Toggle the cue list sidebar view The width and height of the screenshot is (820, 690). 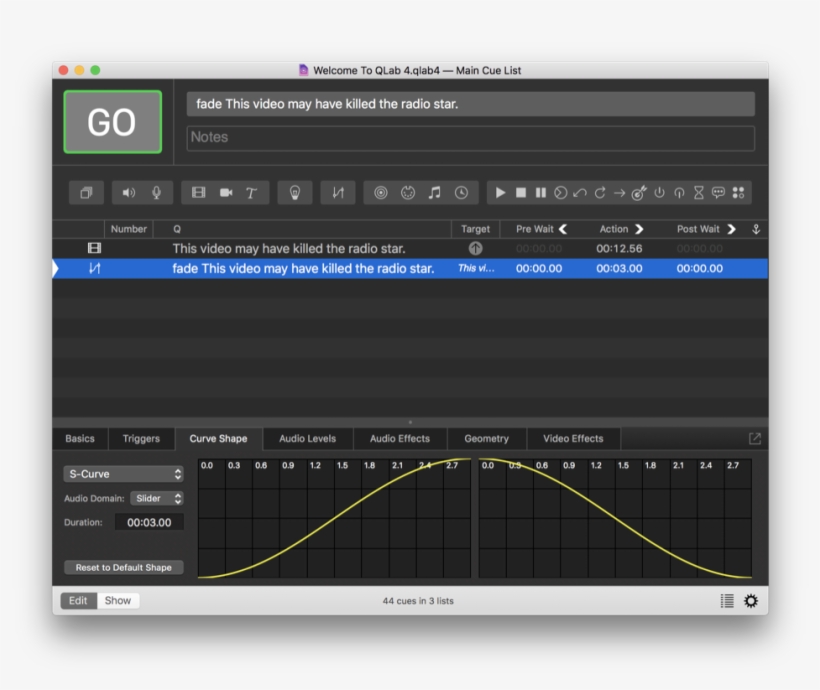pos(727,600)
